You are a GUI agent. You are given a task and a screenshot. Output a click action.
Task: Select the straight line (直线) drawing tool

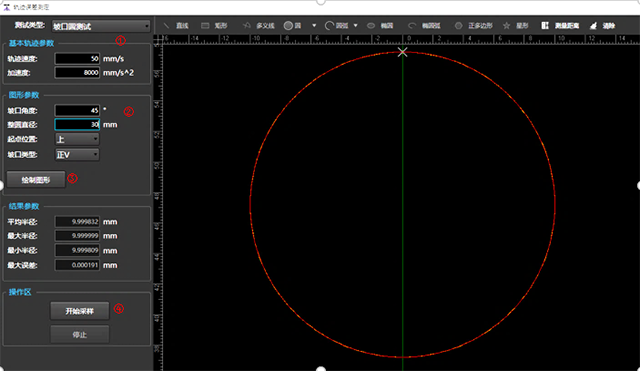tap(176, 26)
